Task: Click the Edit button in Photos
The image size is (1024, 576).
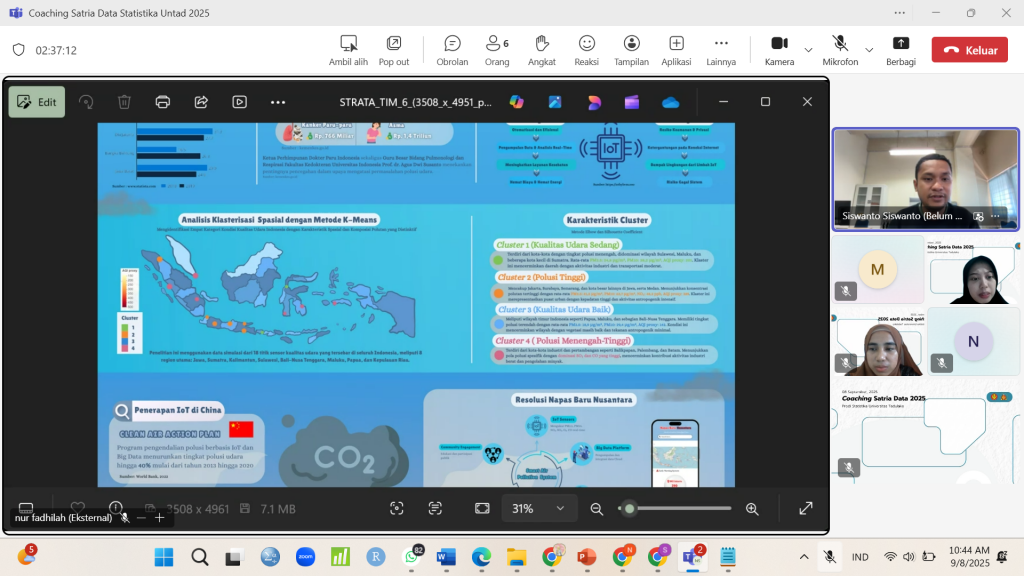Action: (x=37, y=102)
